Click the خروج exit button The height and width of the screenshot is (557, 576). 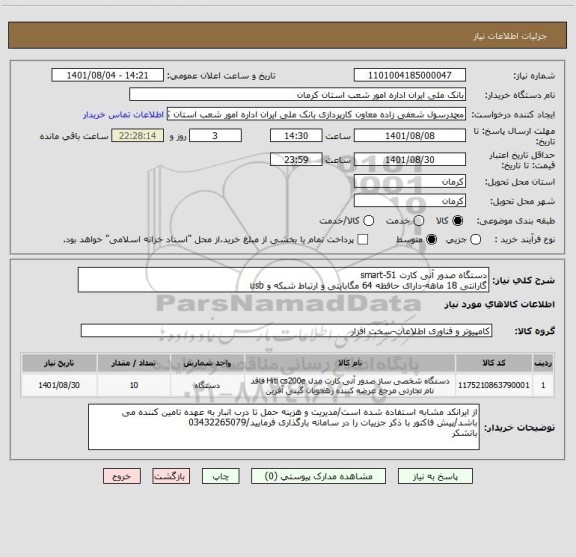(122, 476)
